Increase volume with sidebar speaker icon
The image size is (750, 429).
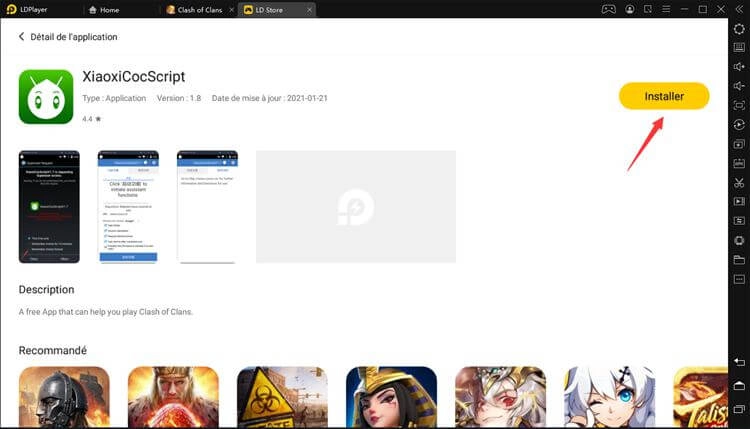pyautogui.click(x=739, y=67)
